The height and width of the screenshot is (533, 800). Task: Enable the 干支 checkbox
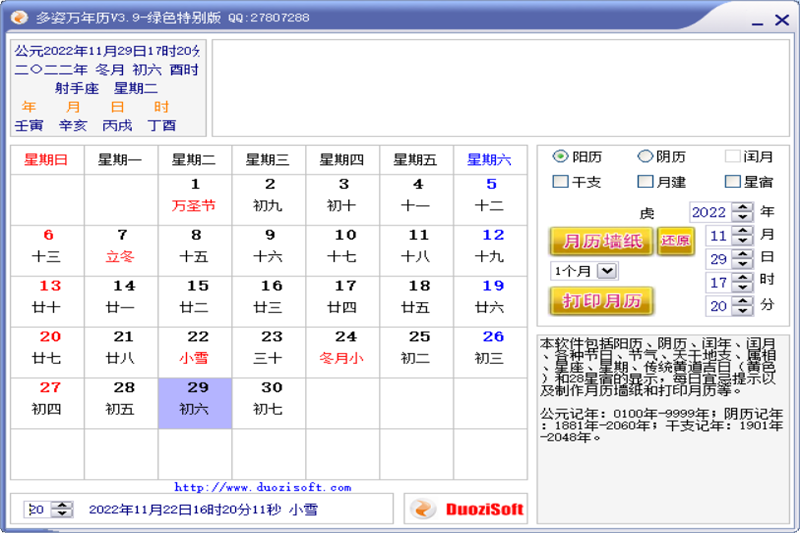(x=560, y=181)
